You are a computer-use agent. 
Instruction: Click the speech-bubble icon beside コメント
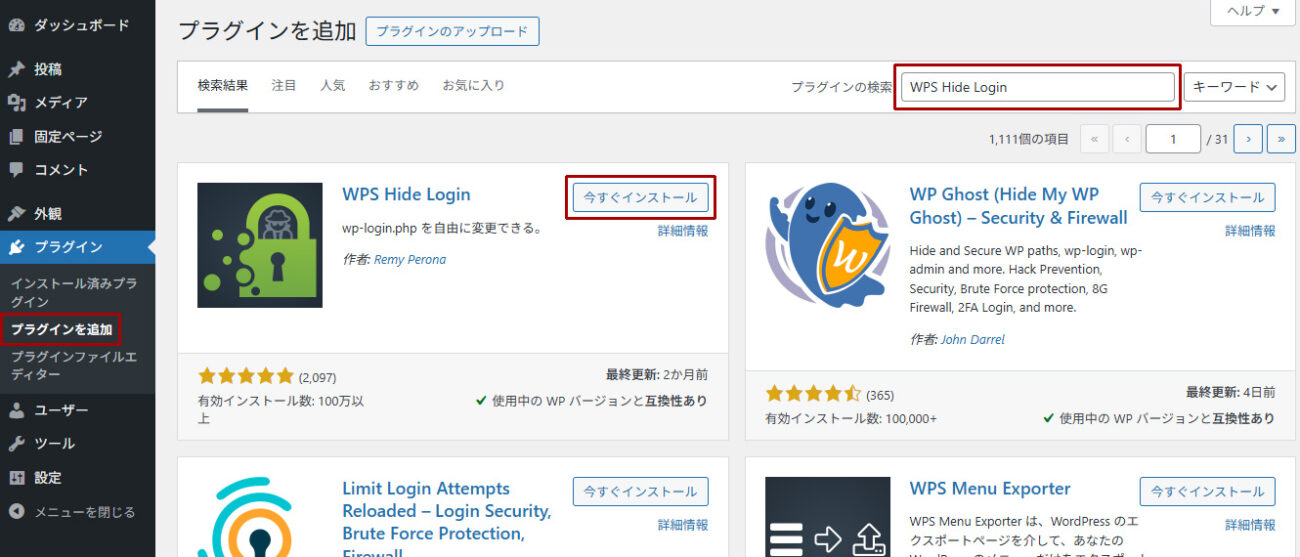(16, 170)
